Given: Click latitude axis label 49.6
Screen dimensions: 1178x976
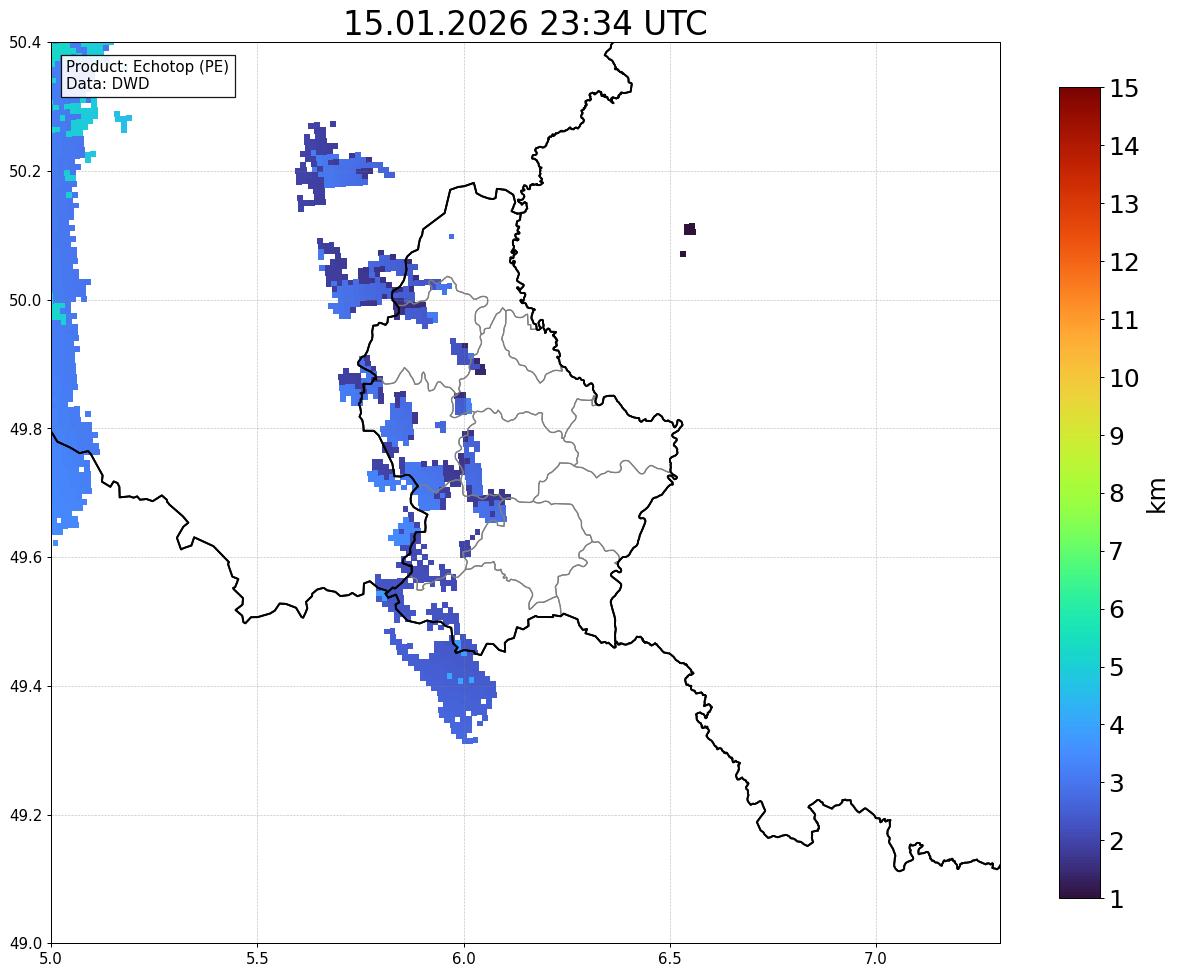Looking at the screenshot, I should point(25,557).
